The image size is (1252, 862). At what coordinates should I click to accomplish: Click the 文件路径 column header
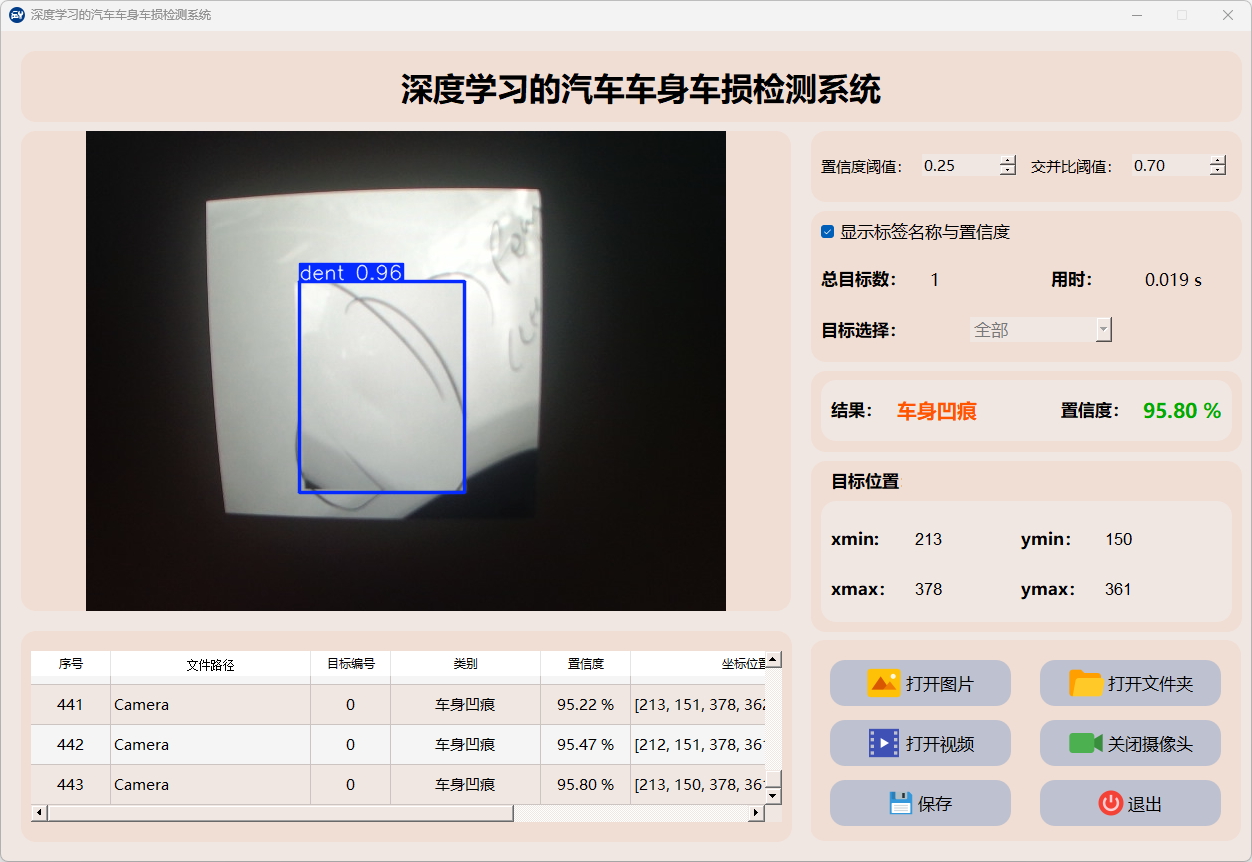tap(210, 664)
